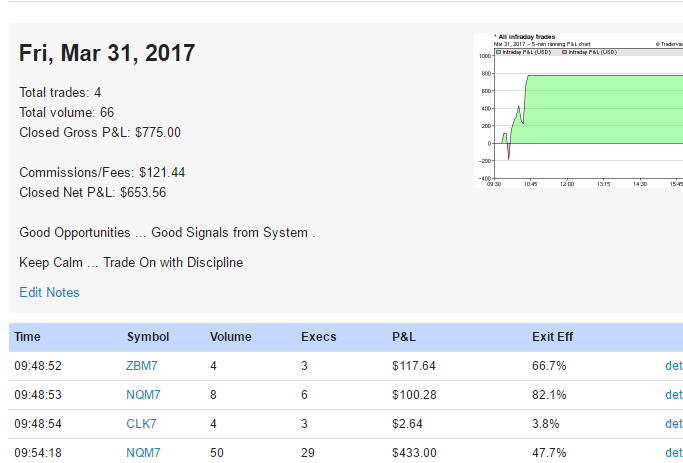Click the $100.28 P&L cell
Viewport: 683px width, 463px height.
[x=414, y=395]
